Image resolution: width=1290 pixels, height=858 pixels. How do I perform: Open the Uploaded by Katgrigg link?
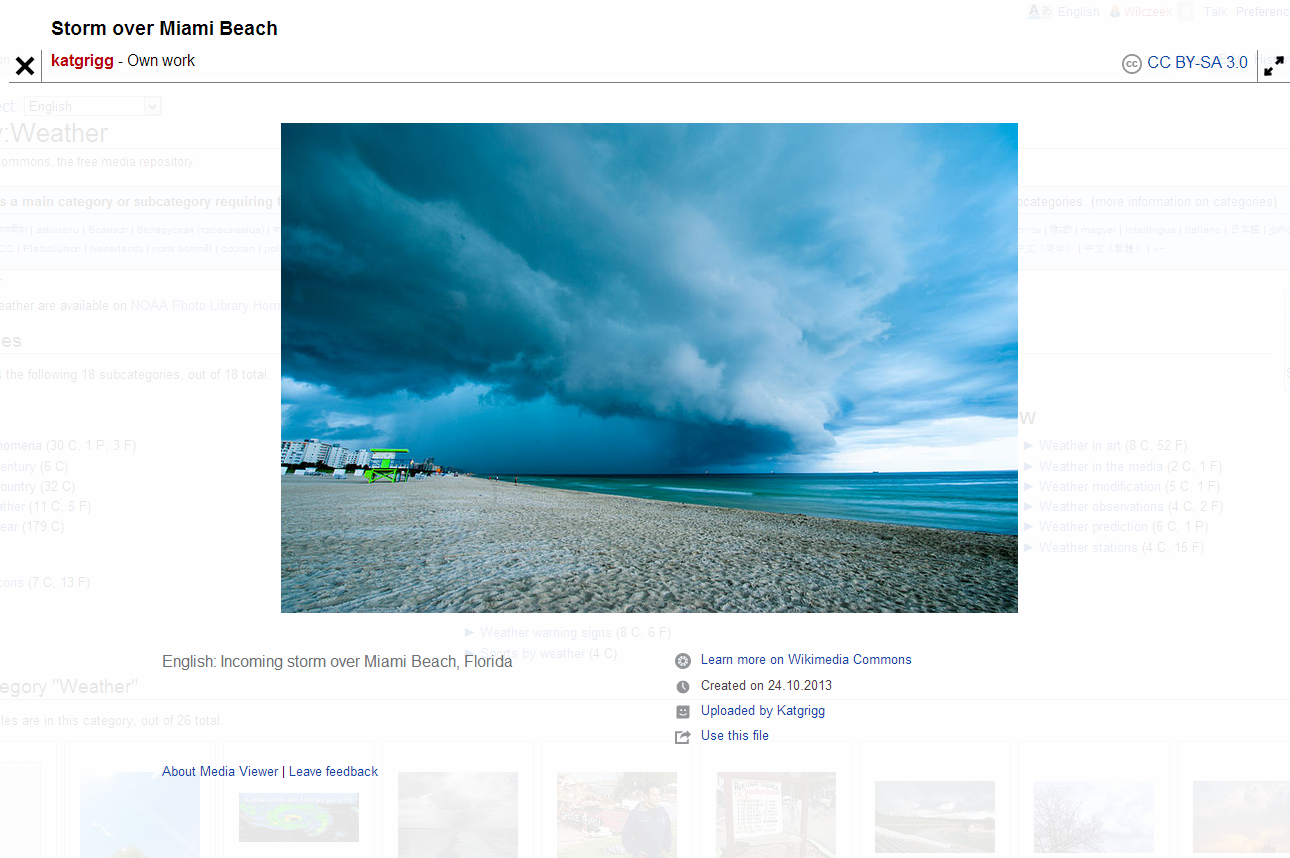click(x=763, y=711)
